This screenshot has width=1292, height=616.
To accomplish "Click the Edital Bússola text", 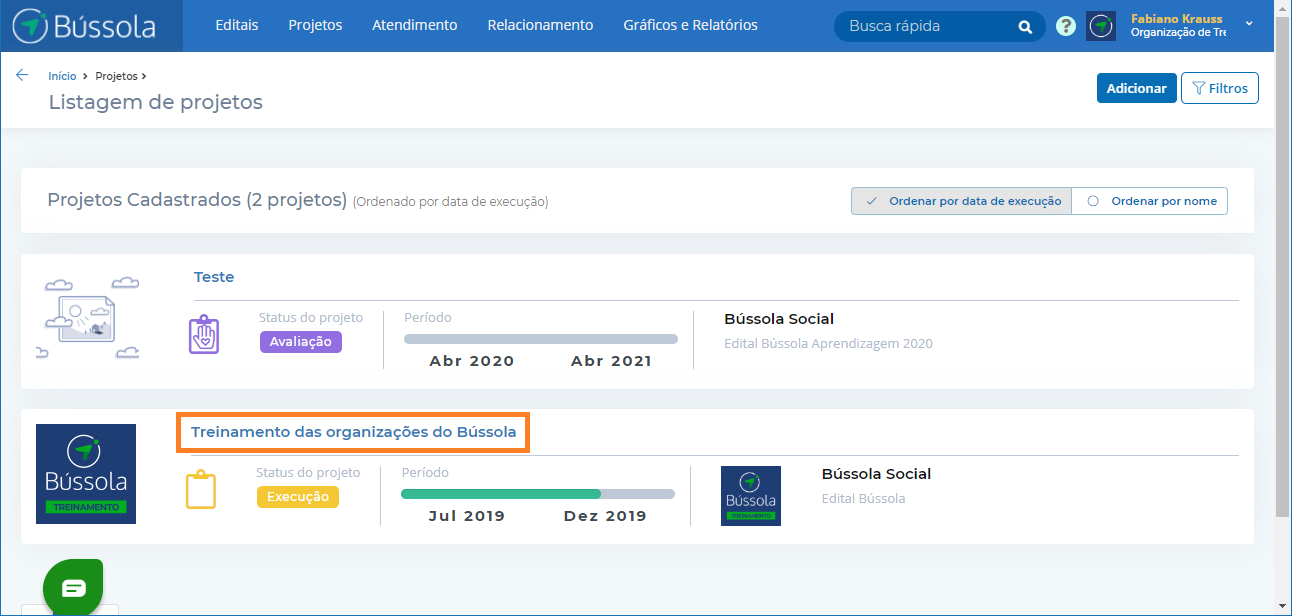I will tap(863, 498).
